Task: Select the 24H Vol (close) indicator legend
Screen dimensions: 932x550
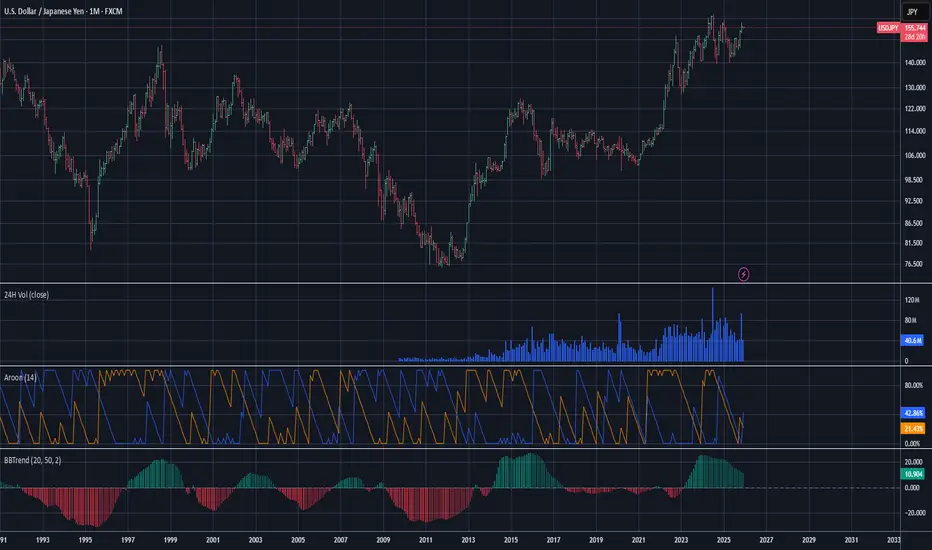Action: pyautogui.click(x=26, y=294)
